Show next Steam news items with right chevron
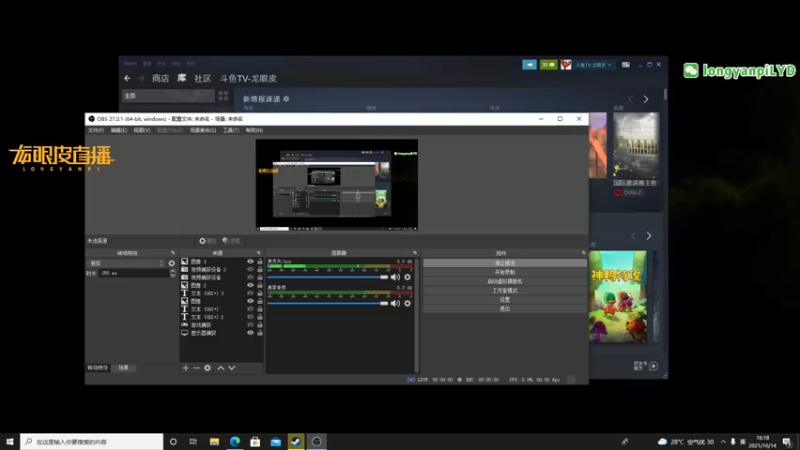Image resolution: width=800 pixels, height=450 pixels. (646, 99)
